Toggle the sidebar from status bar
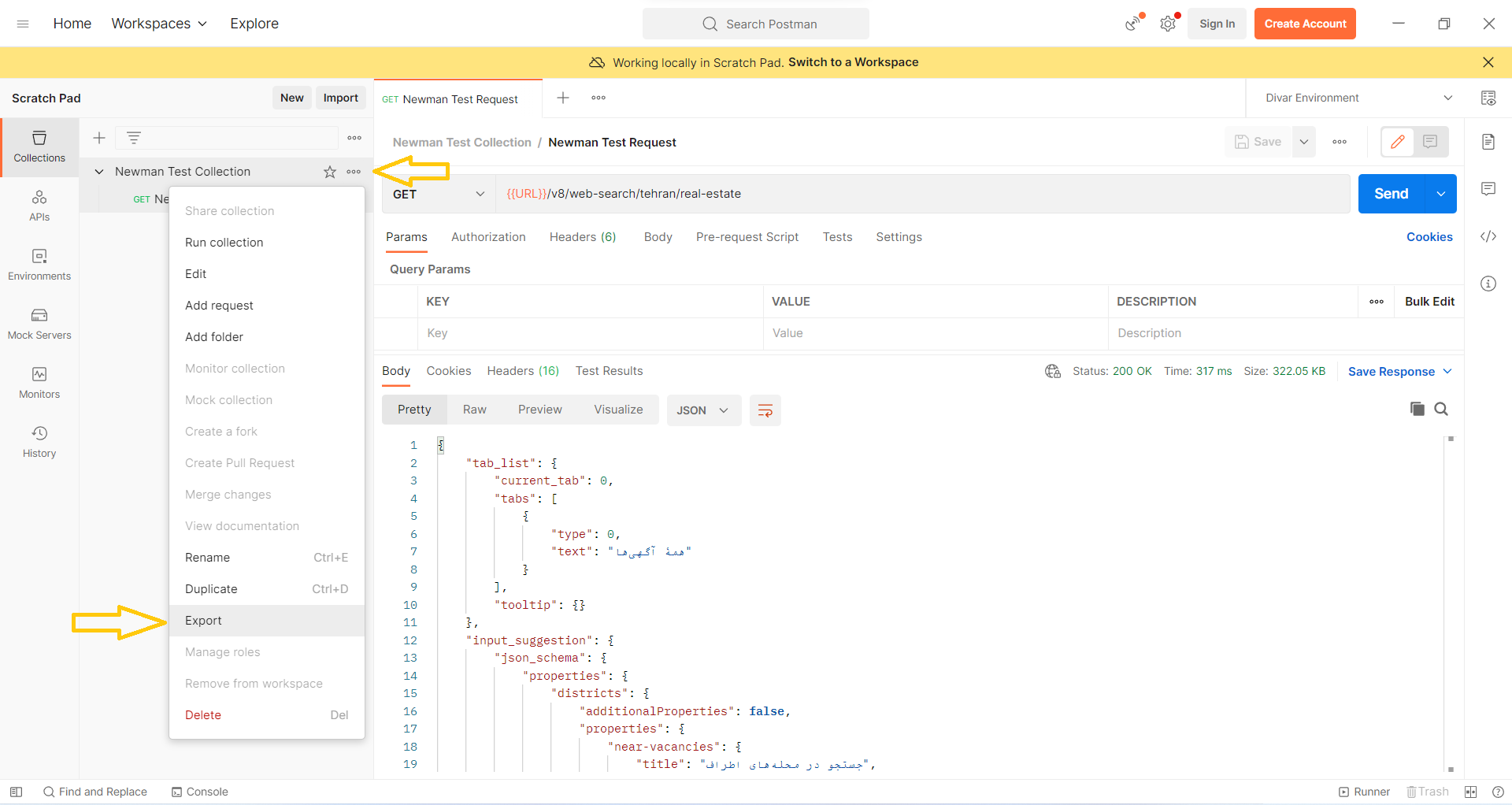This screenshot has width=1512, height=805. (x=16, y=792)
